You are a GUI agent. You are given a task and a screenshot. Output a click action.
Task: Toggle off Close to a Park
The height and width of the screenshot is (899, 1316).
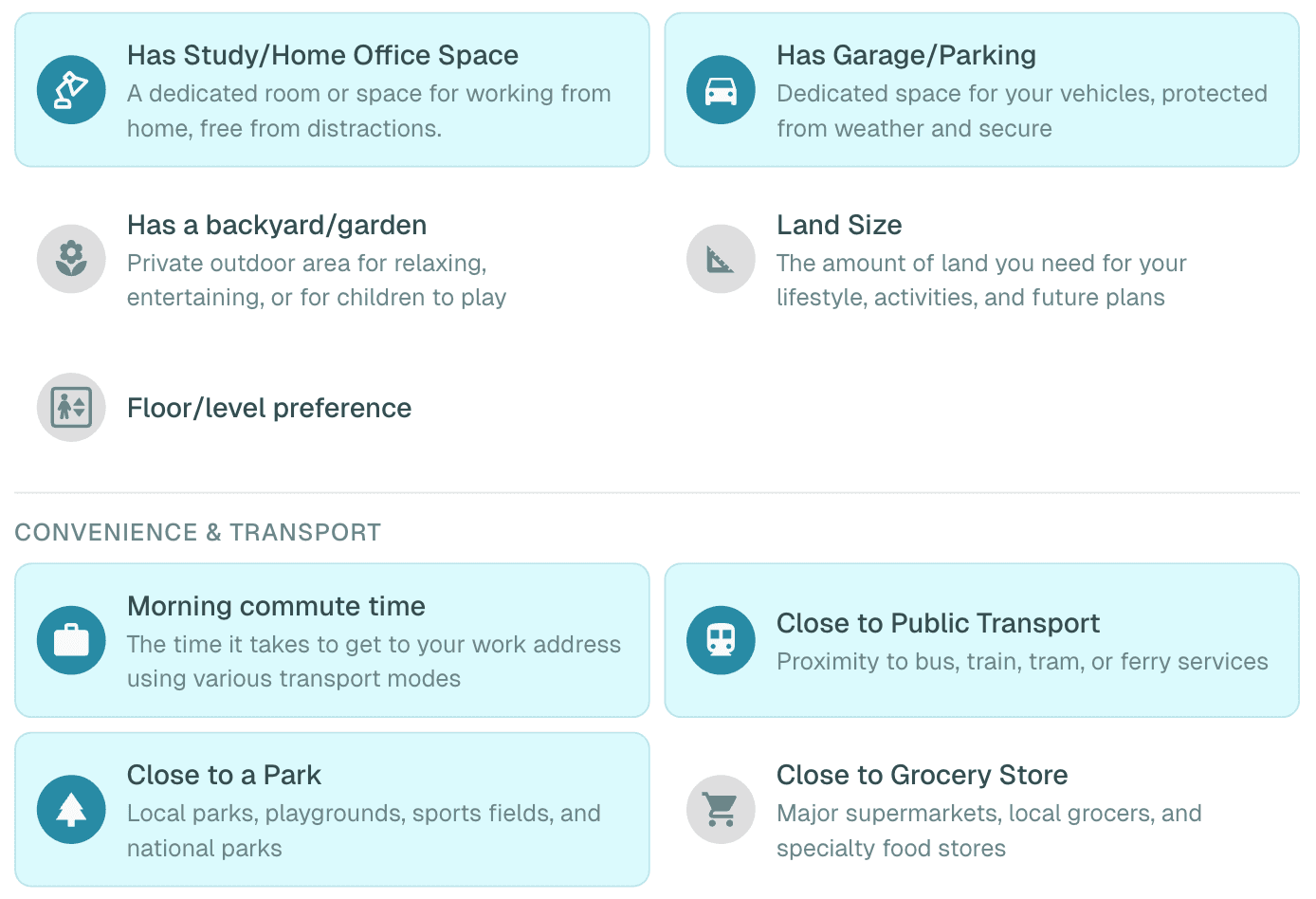332,810
